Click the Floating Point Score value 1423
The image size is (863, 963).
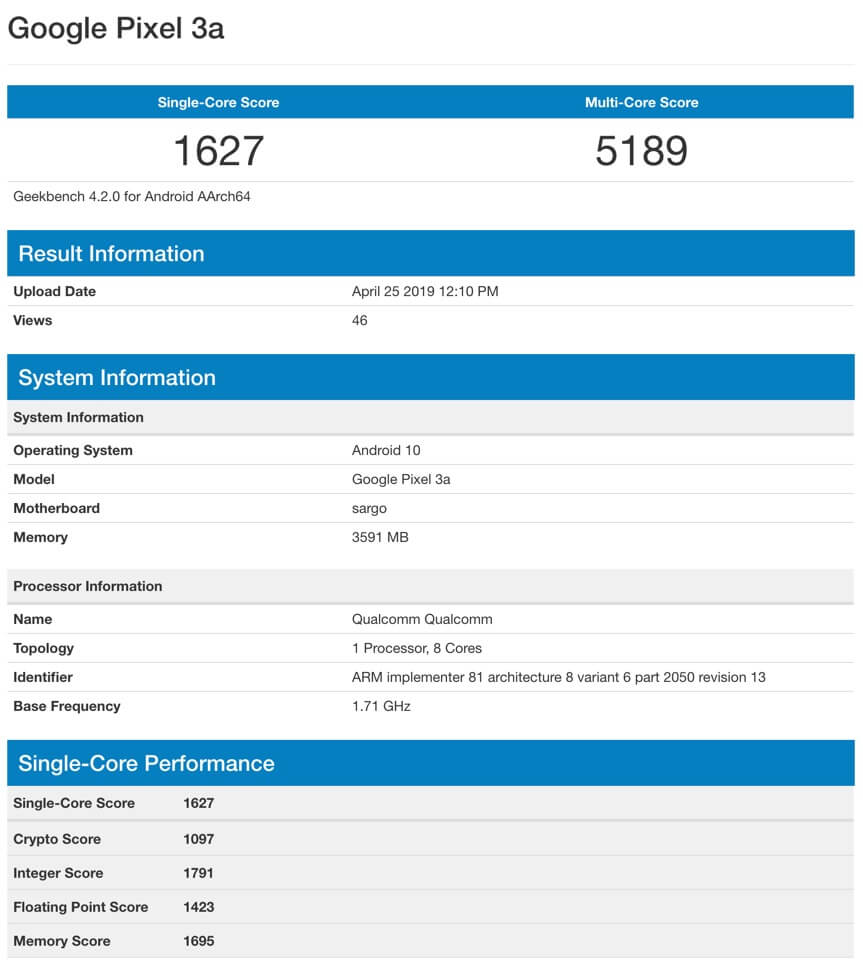[198, 906]
